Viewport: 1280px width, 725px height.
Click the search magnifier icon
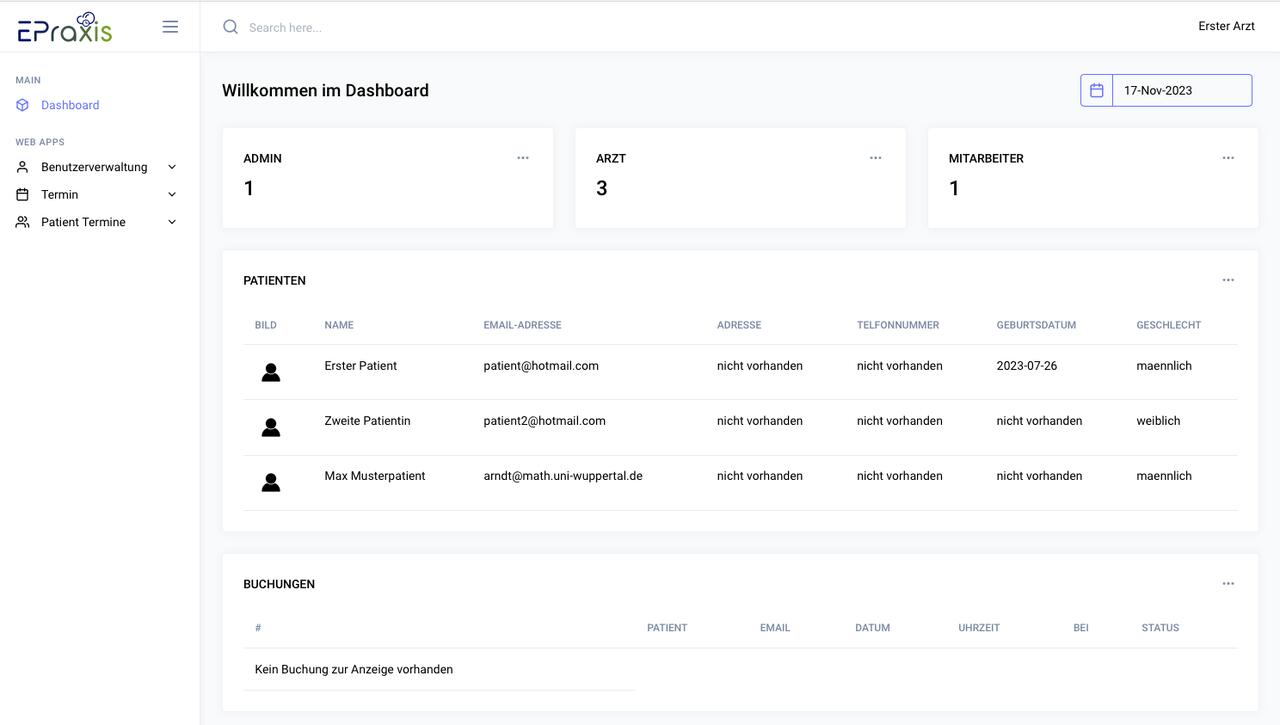tap(230, 27)
